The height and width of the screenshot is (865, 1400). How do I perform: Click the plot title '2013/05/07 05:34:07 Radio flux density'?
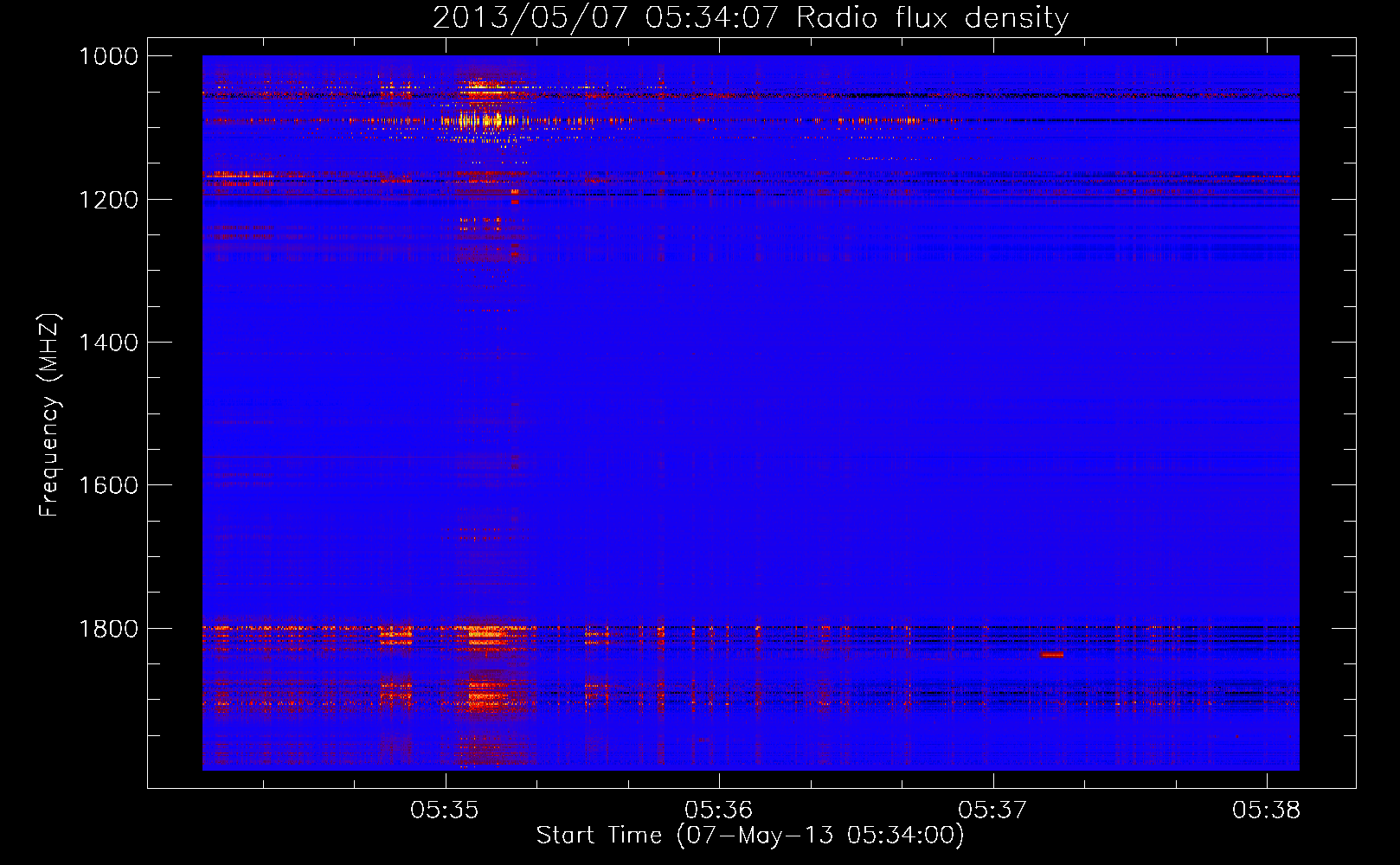(x=750, y=17)
